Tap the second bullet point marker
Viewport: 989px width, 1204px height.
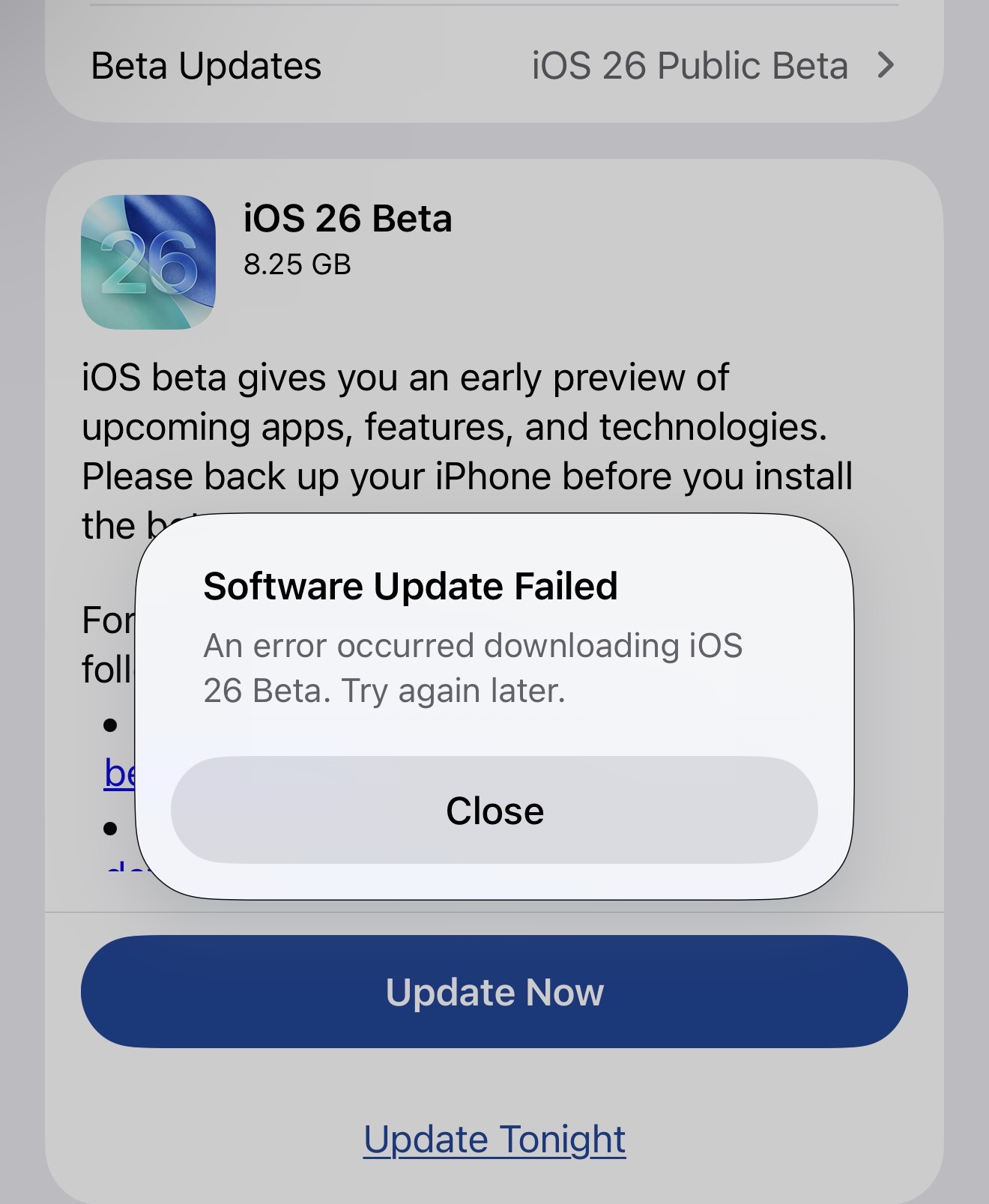click(111, 829)
